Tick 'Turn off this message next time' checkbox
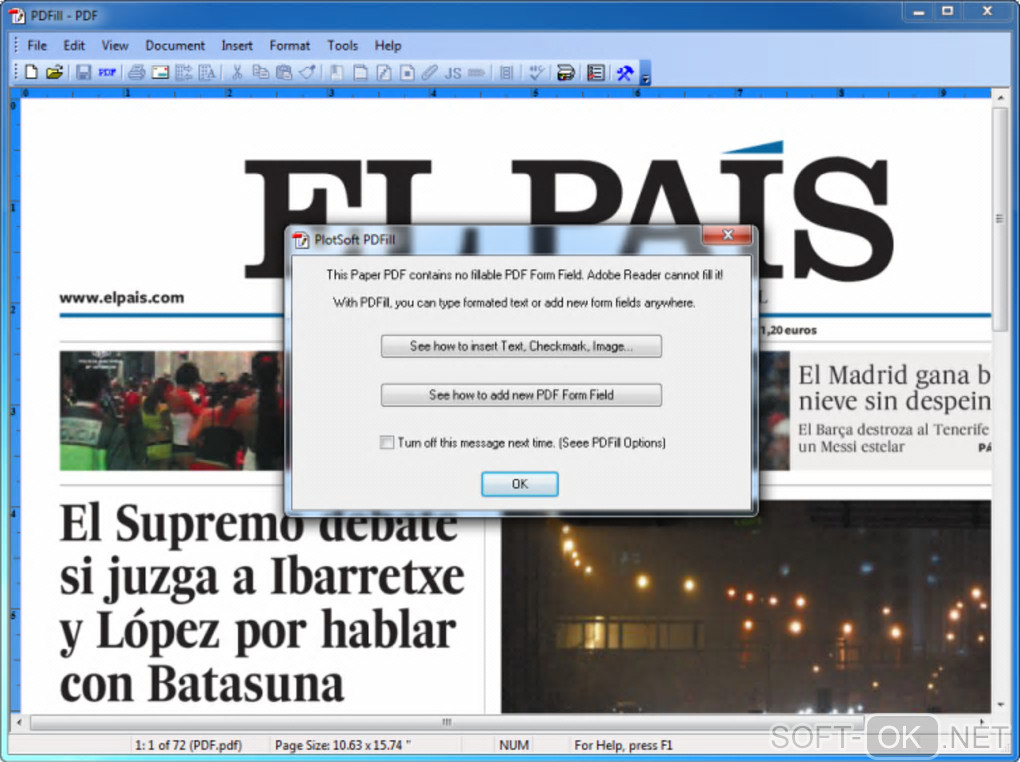 click(x=387, y=442)
